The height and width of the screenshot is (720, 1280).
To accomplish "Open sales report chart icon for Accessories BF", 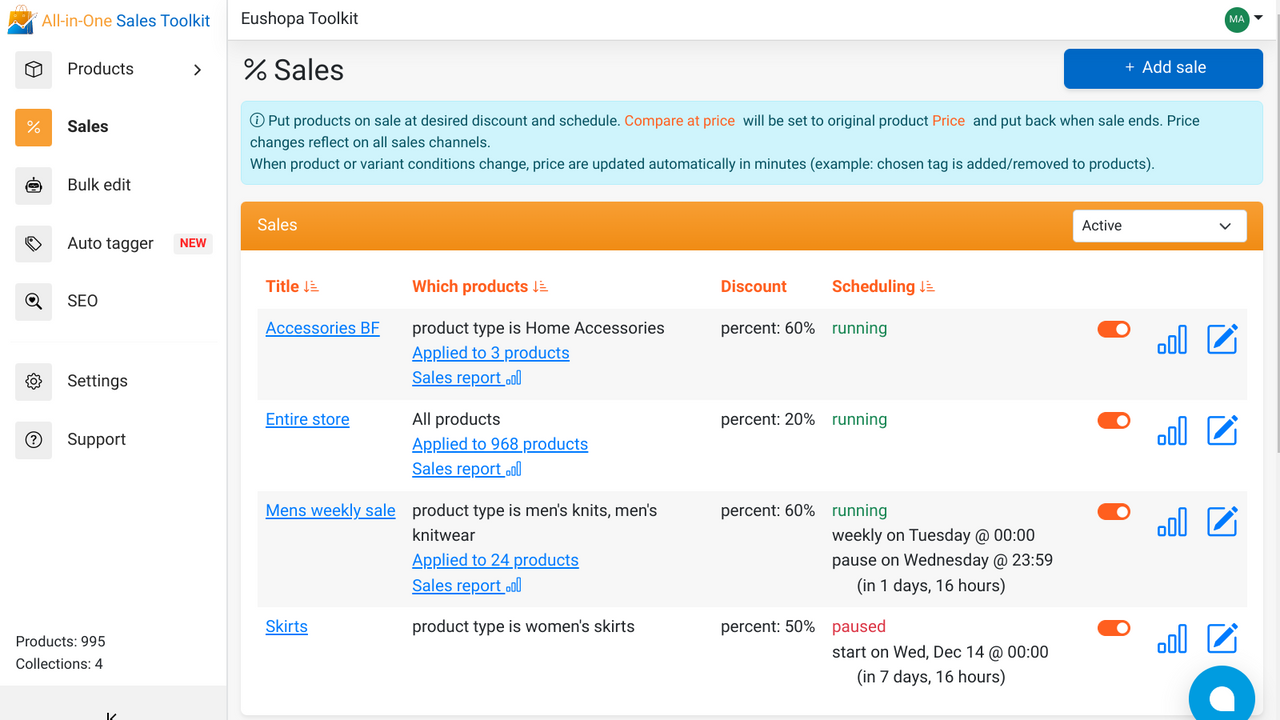I will [1172, 340].
